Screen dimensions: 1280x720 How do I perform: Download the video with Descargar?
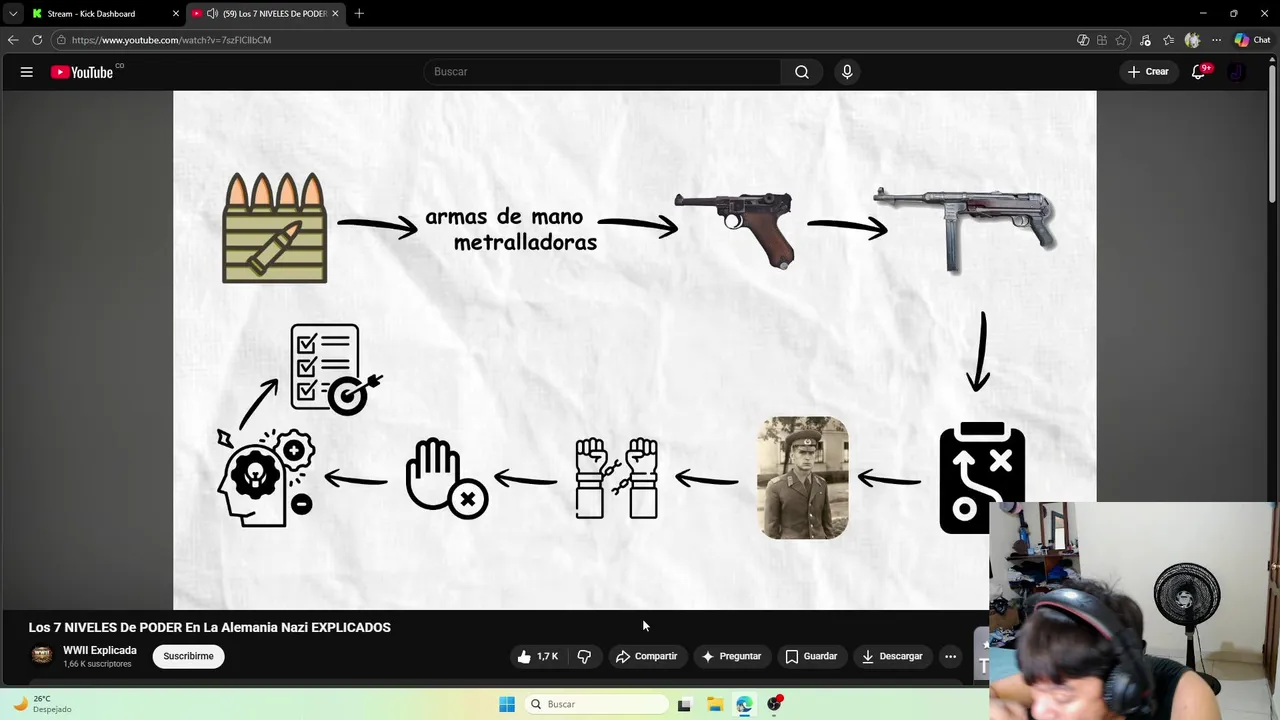click(x=892, y=657)
